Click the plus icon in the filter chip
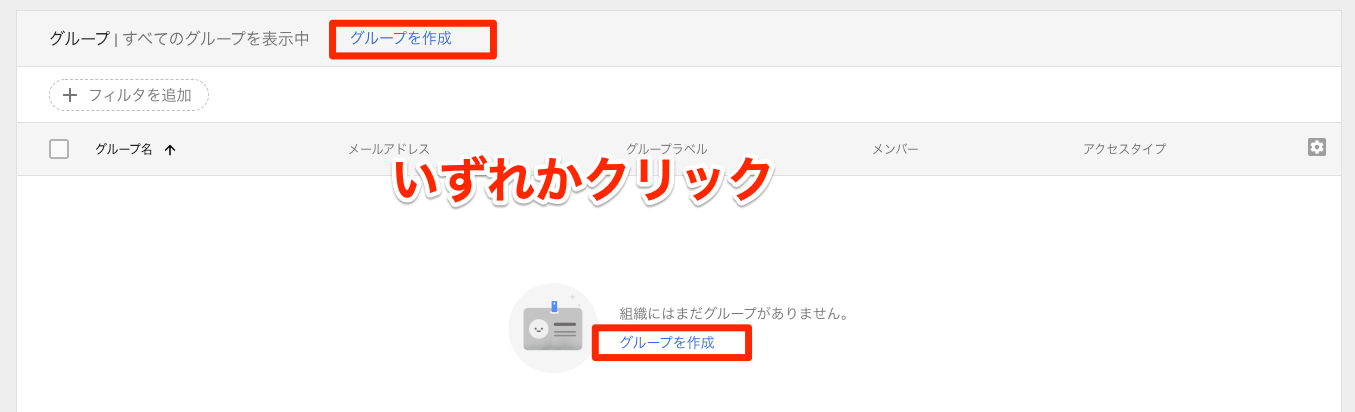The height and width of the screenshot is (412, 1355). point(70,95)
